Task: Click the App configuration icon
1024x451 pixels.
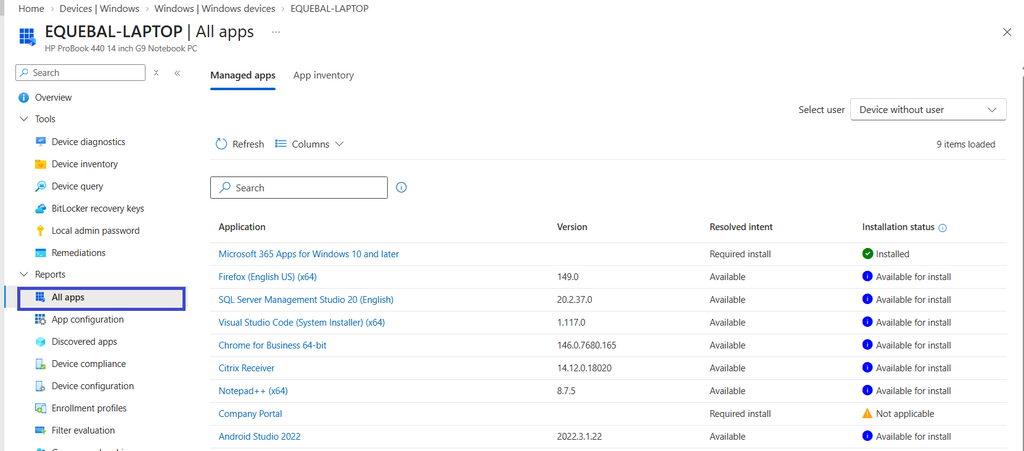Action: 40,320
